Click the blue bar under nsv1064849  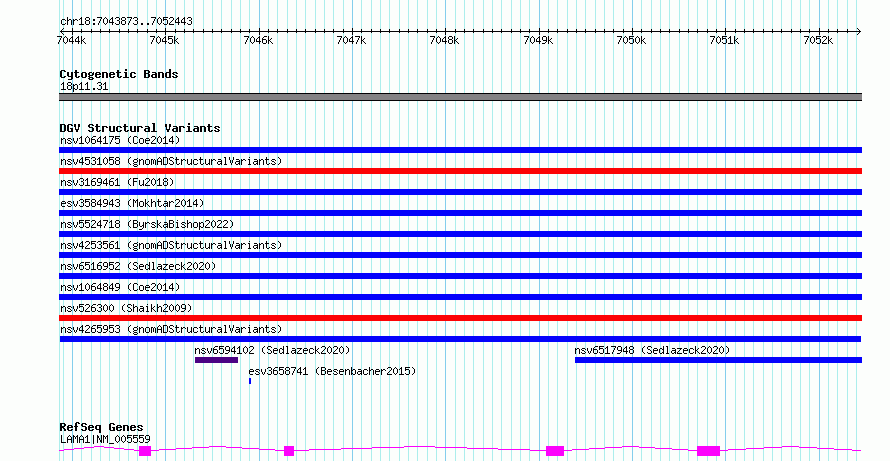pos(460,297)
